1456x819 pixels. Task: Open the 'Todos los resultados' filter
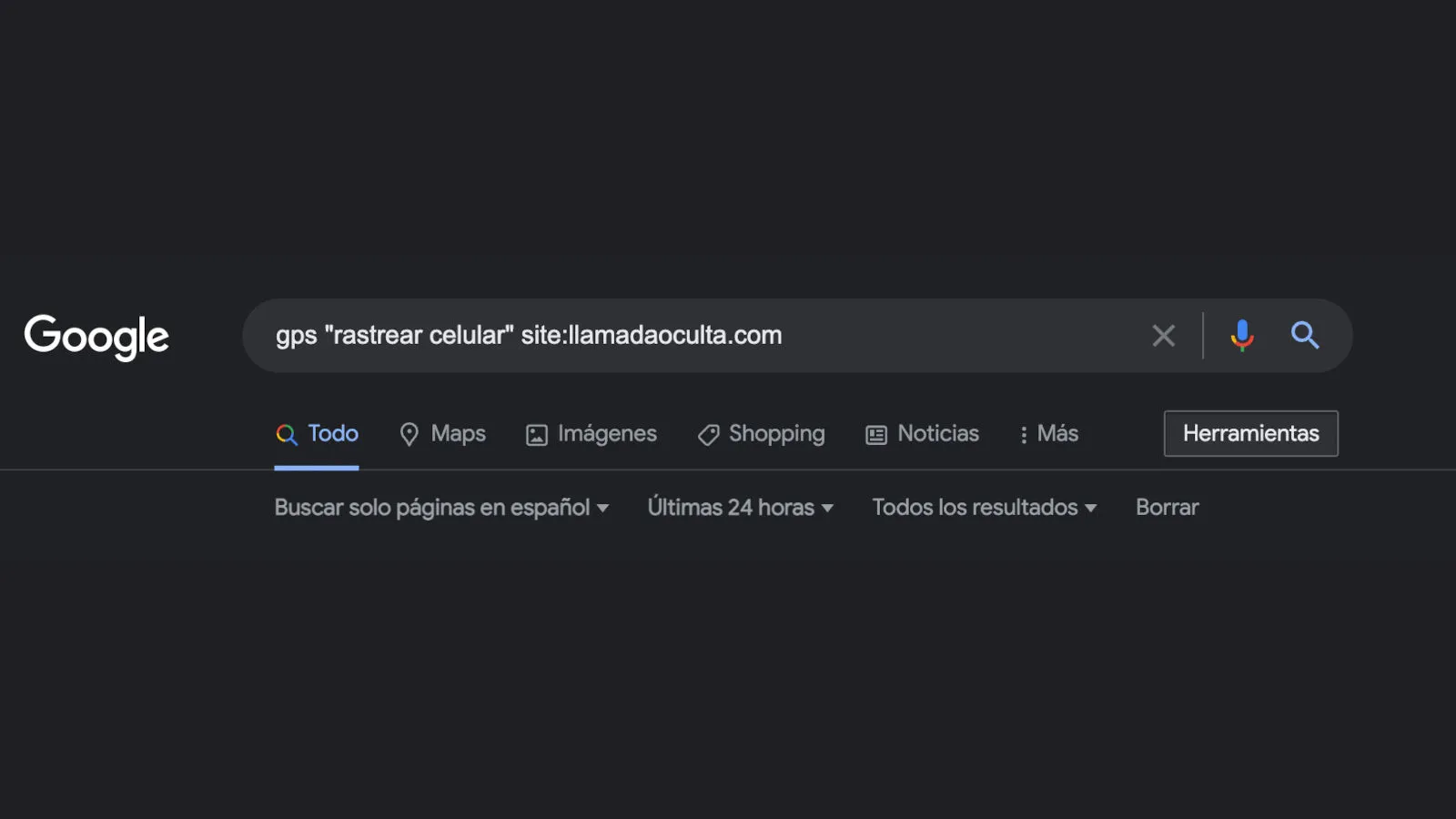point(975,508)
